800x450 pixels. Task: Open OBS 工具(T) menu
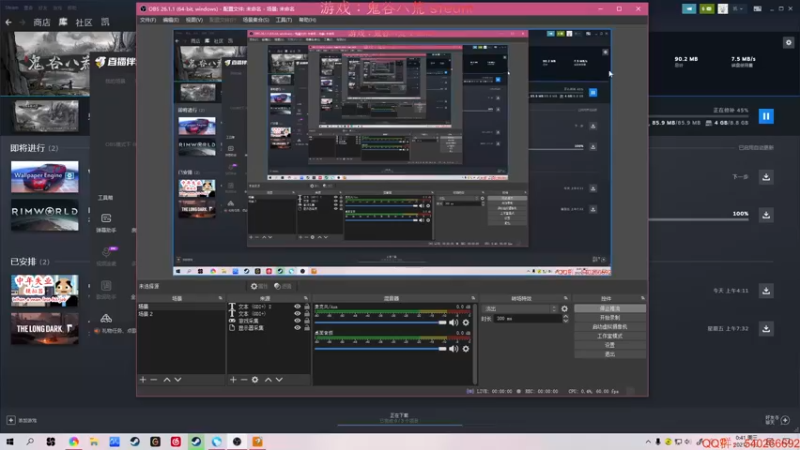(x=284, y=20)
